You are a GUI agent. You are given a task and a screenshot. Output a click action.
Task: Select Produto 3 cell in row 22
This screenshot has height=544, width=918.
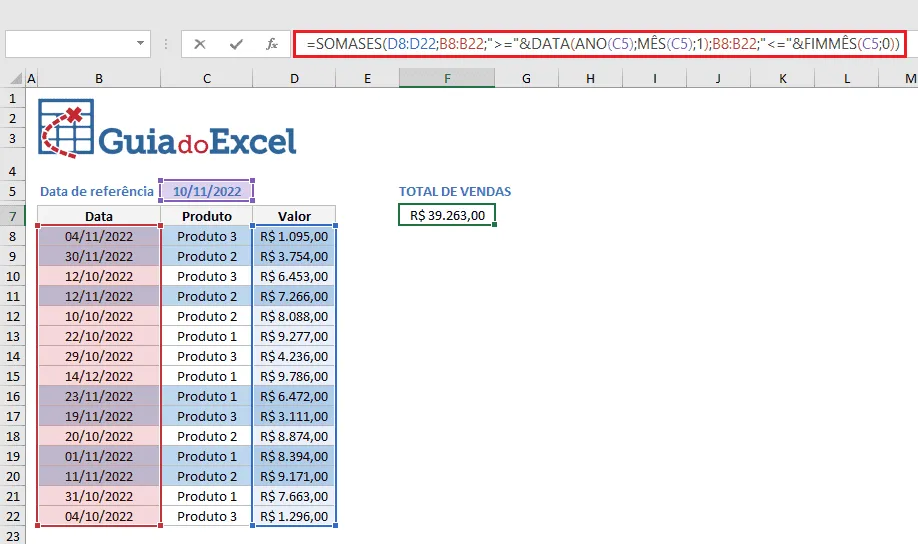207,516
